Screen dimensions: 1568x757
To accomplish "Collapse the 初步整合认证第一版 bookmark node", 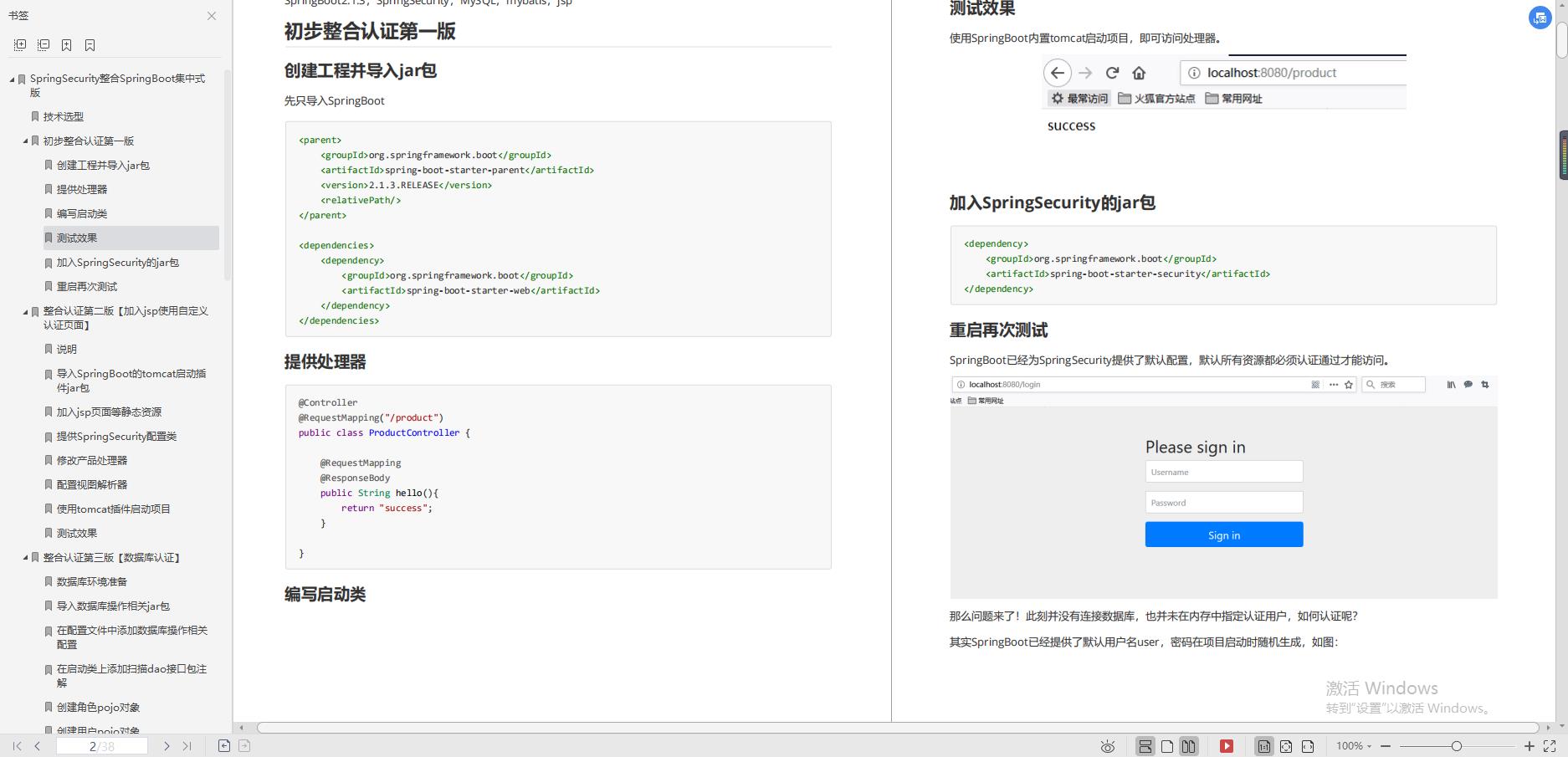I will [26, 141].
